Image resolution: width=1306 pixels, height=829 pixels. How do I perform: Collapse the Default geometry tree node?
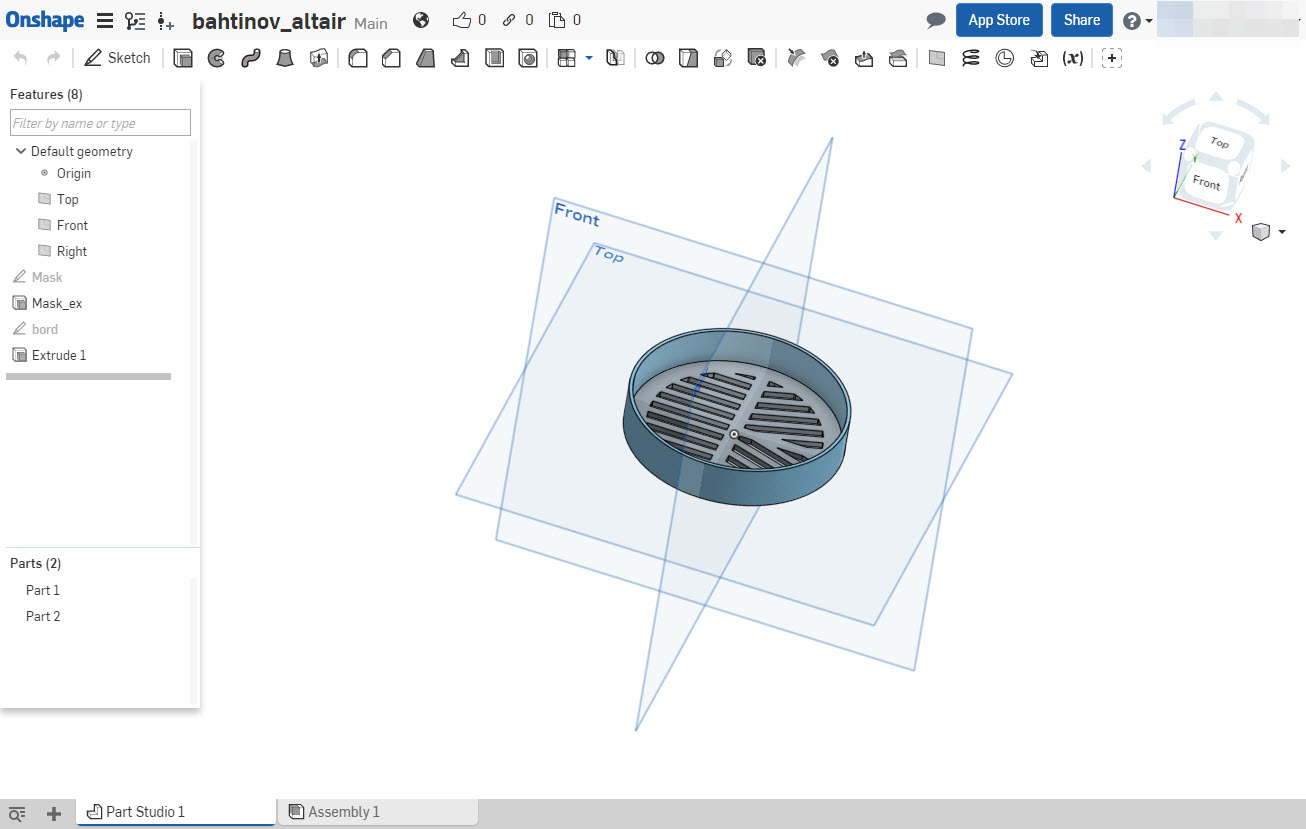point(21,151)
